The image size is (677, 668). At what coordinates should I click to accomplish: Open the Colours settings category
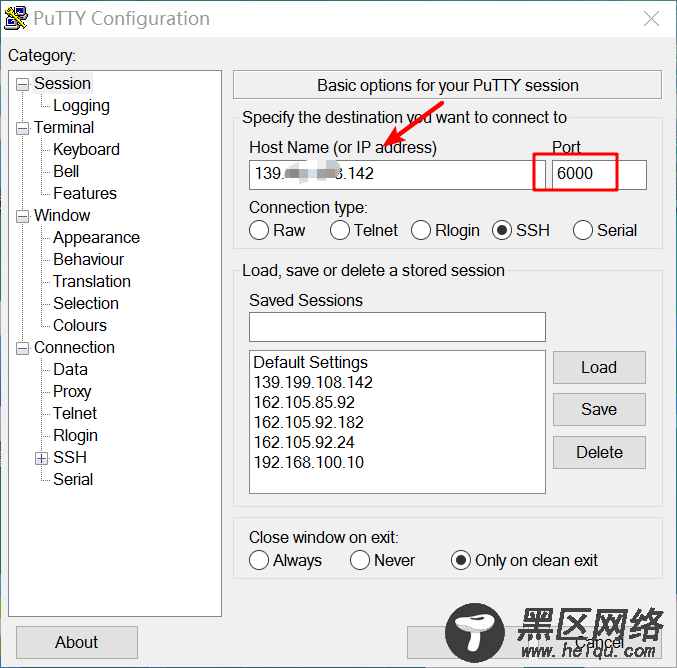79,326
